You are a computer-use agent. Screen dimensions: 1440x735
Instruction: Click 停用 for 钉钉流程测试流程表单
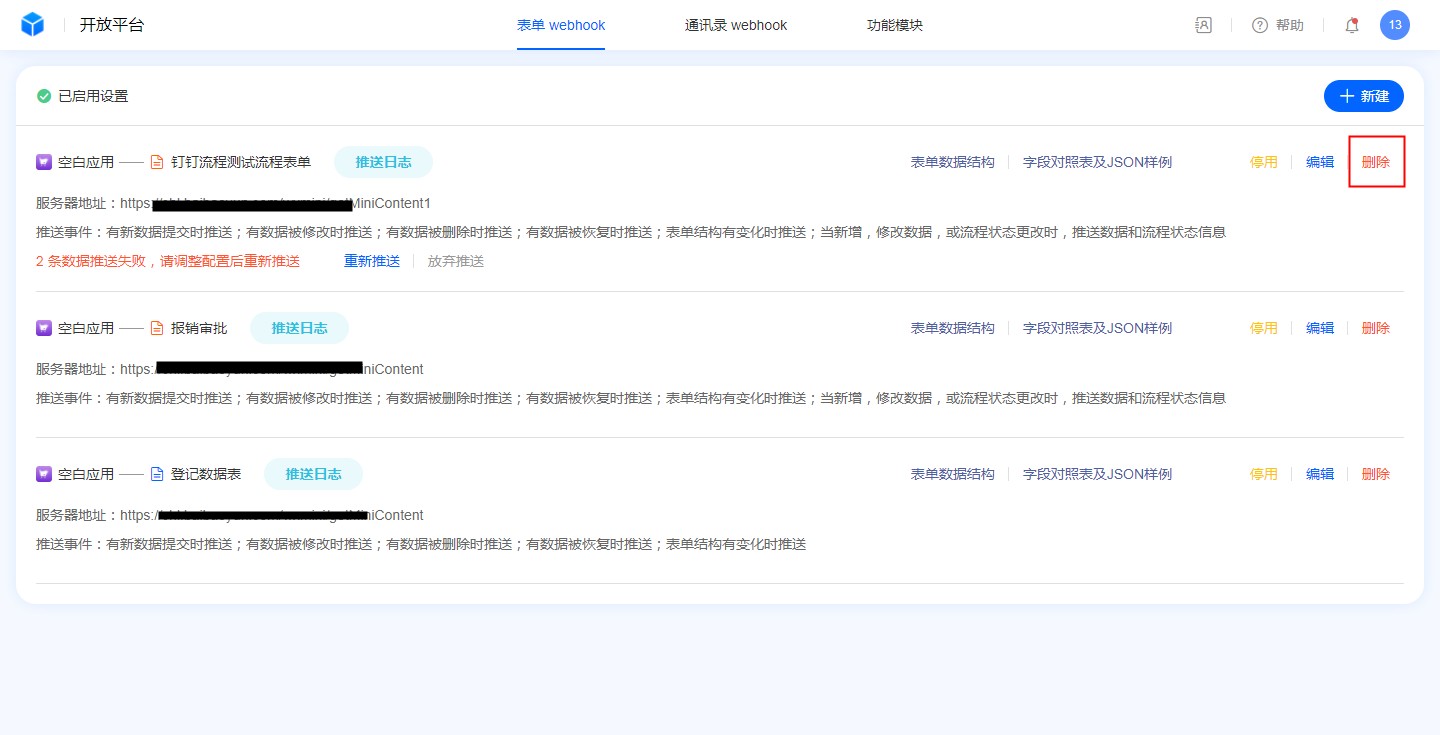coord(1264,162)
